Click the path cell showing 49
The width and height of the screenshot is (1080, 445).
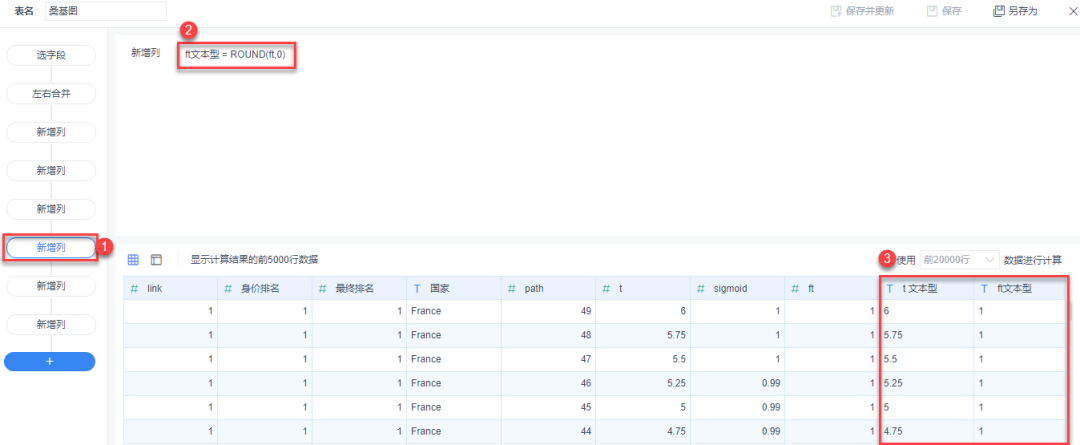click(x=548, y=311)
